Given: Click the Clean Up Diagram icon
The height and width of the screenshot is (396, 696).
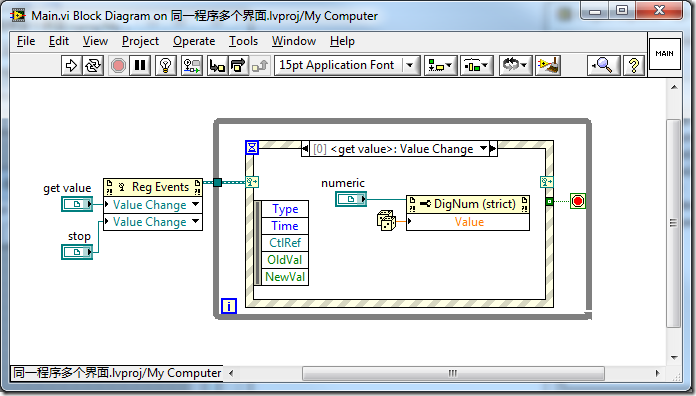Looking at the screenshot, I should point(548,66).
